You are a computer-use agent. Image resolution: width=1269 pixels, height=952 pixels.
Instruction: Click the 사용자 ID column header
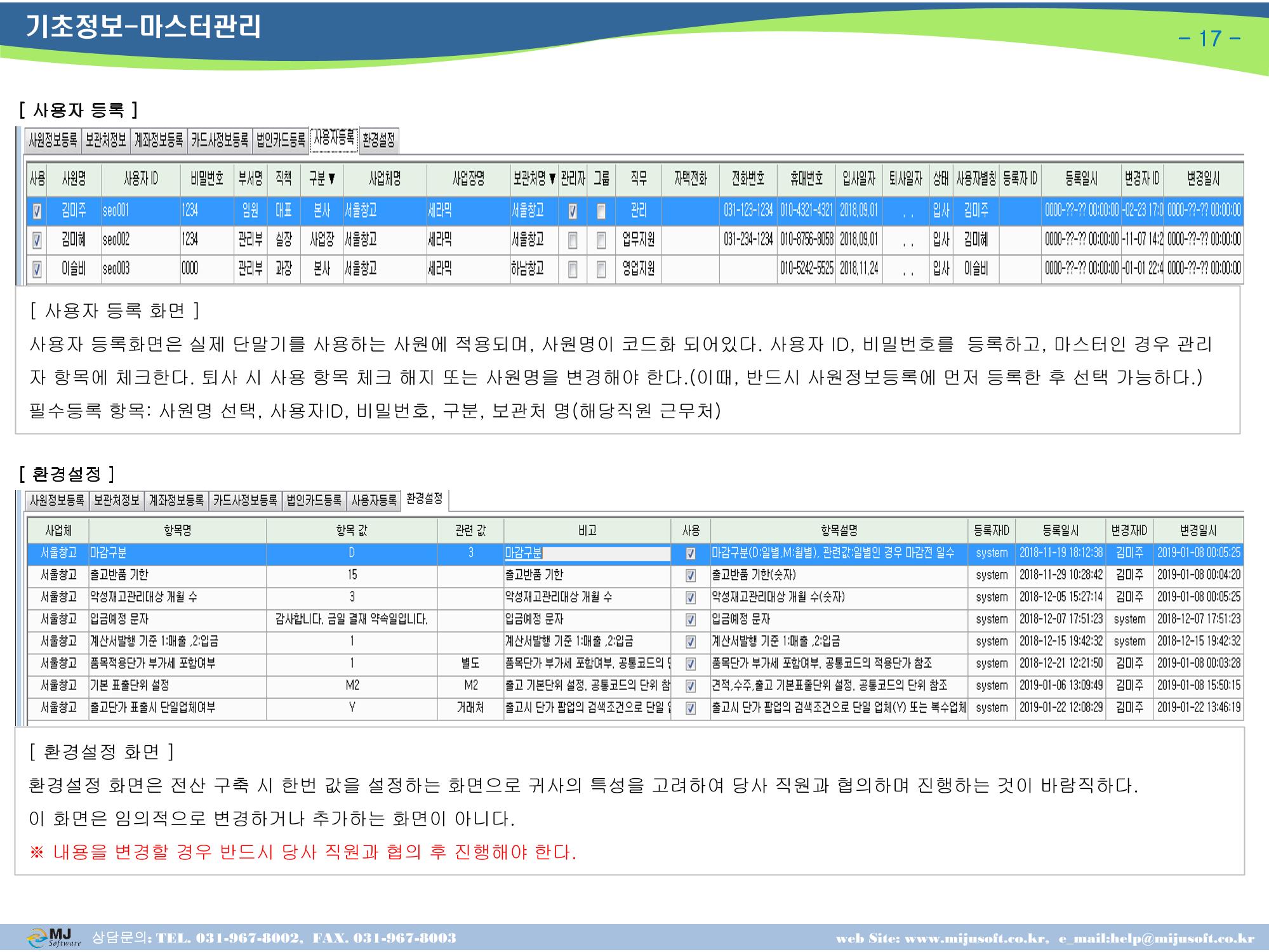click(x=140, y=179)
